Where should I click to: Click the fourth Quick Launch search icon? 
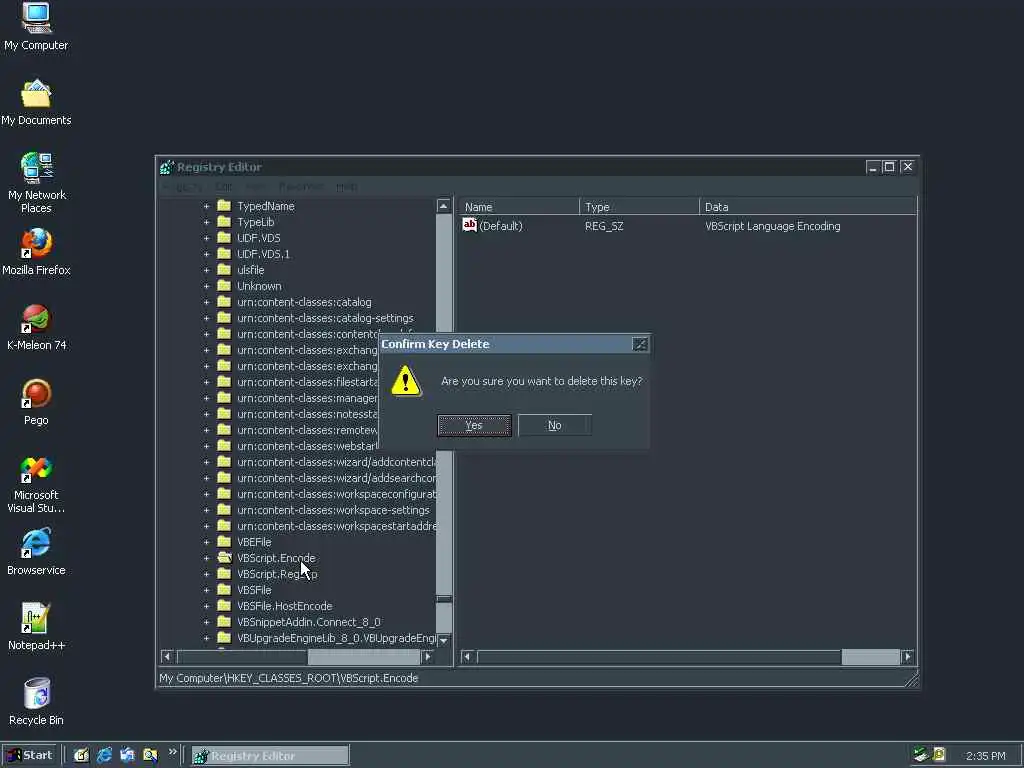click(x=150, y=756)
